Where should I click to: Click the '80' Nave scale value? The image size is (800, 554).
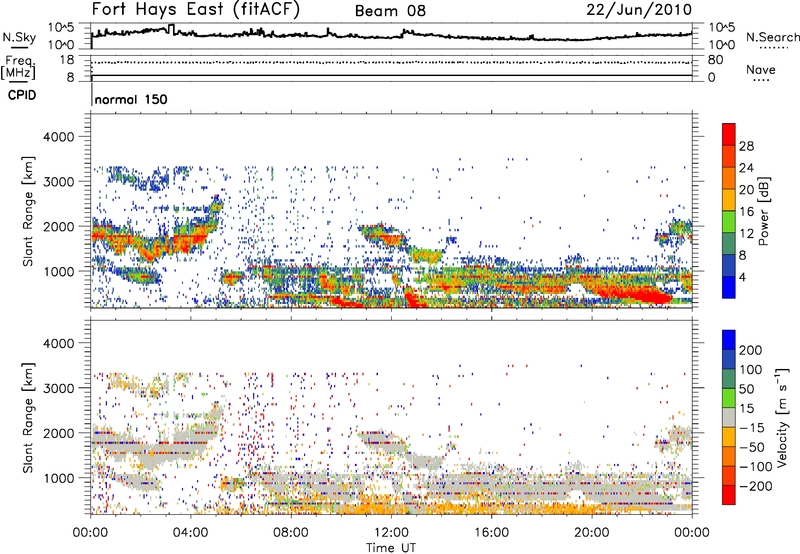(x=715, y=60)
